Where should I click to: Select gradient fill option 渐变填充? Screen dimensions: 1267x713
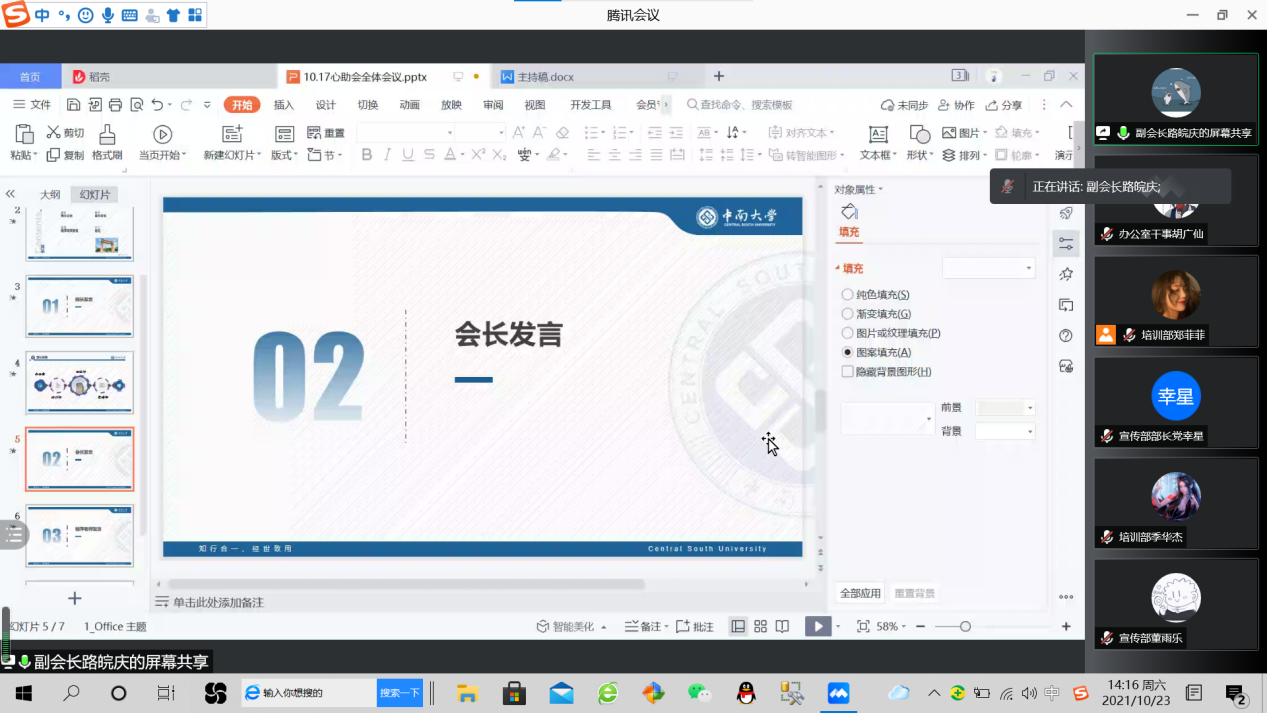[848, 314]
